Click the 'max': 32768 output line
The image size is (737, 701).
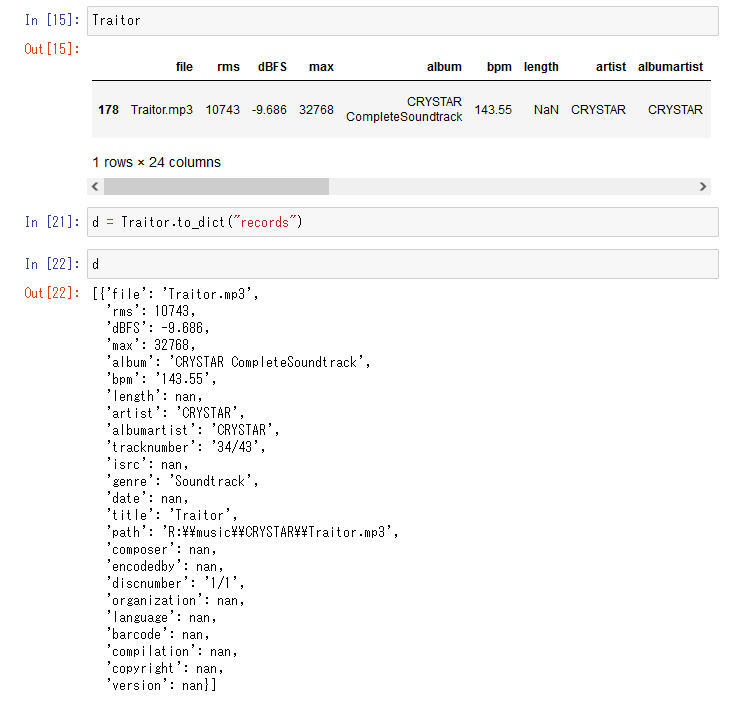pos(150,345)
